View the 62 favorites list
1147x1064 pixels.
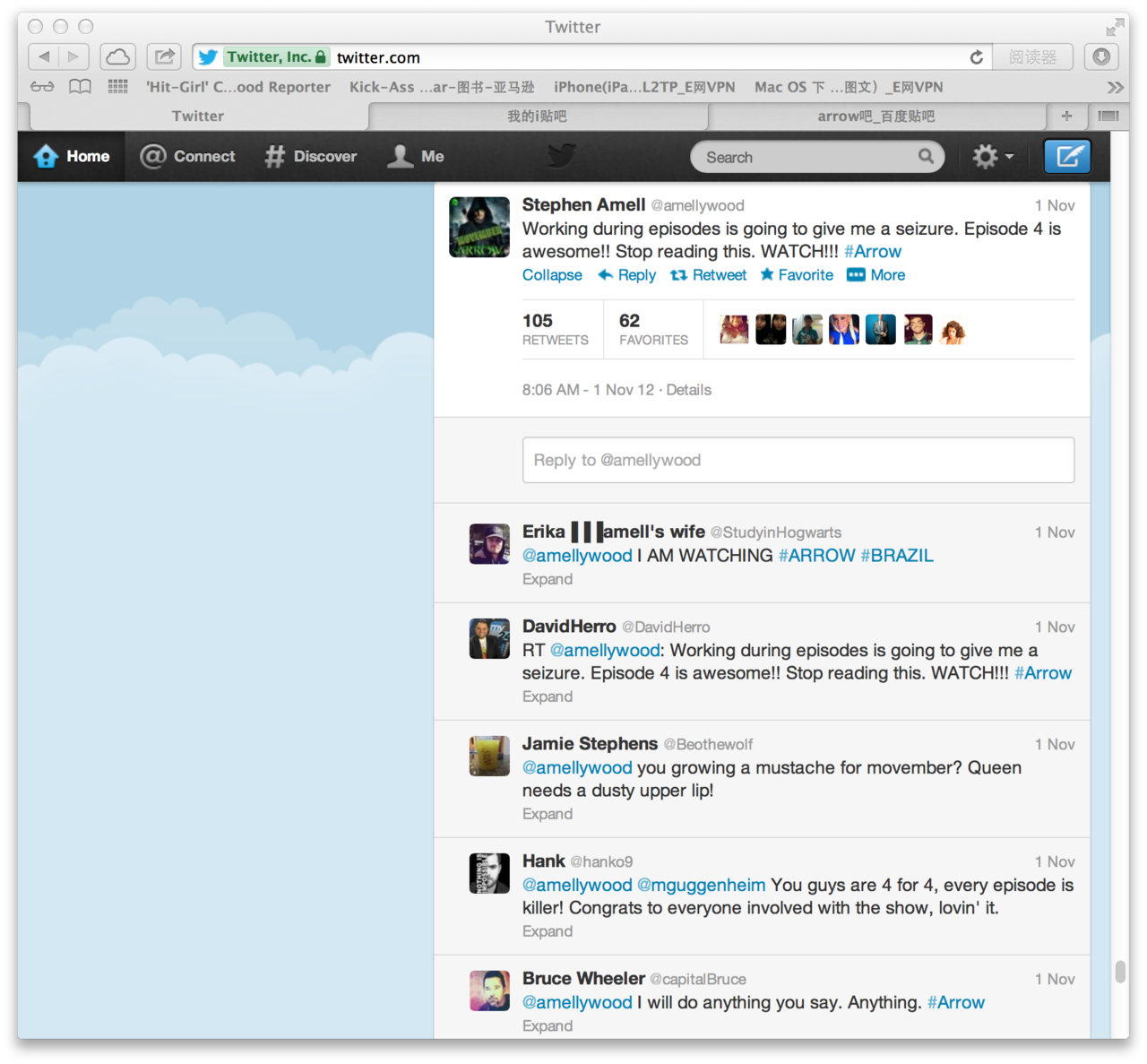(654, 329)
